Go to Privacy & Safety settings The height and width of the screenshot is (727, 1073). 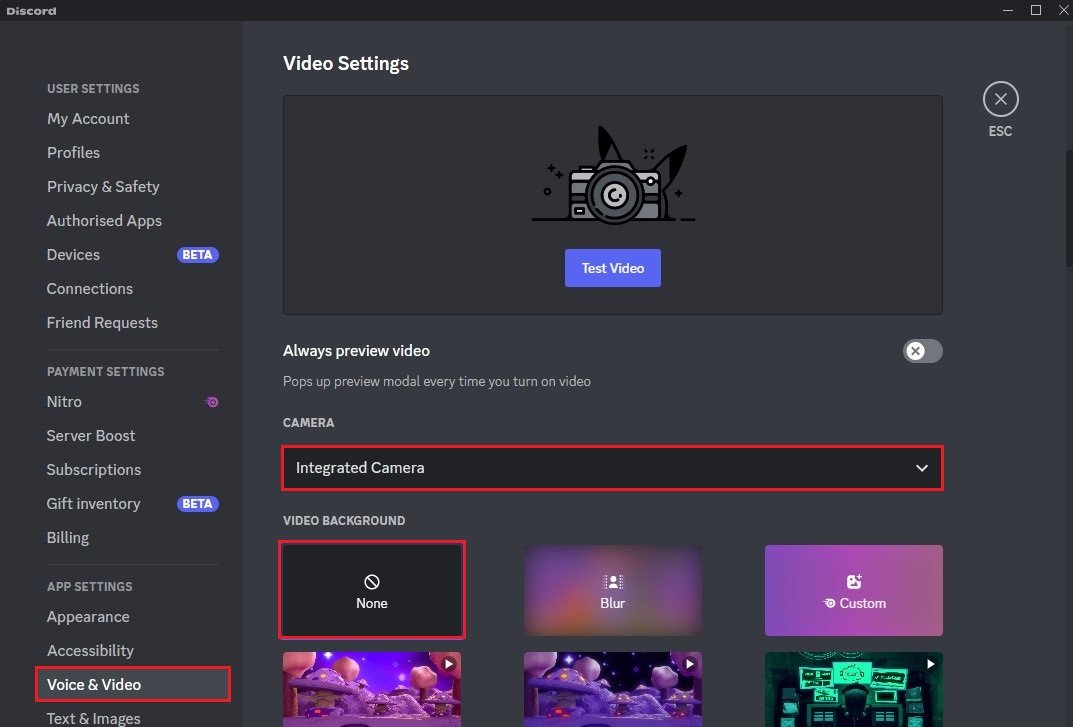[x=103, y=186]
